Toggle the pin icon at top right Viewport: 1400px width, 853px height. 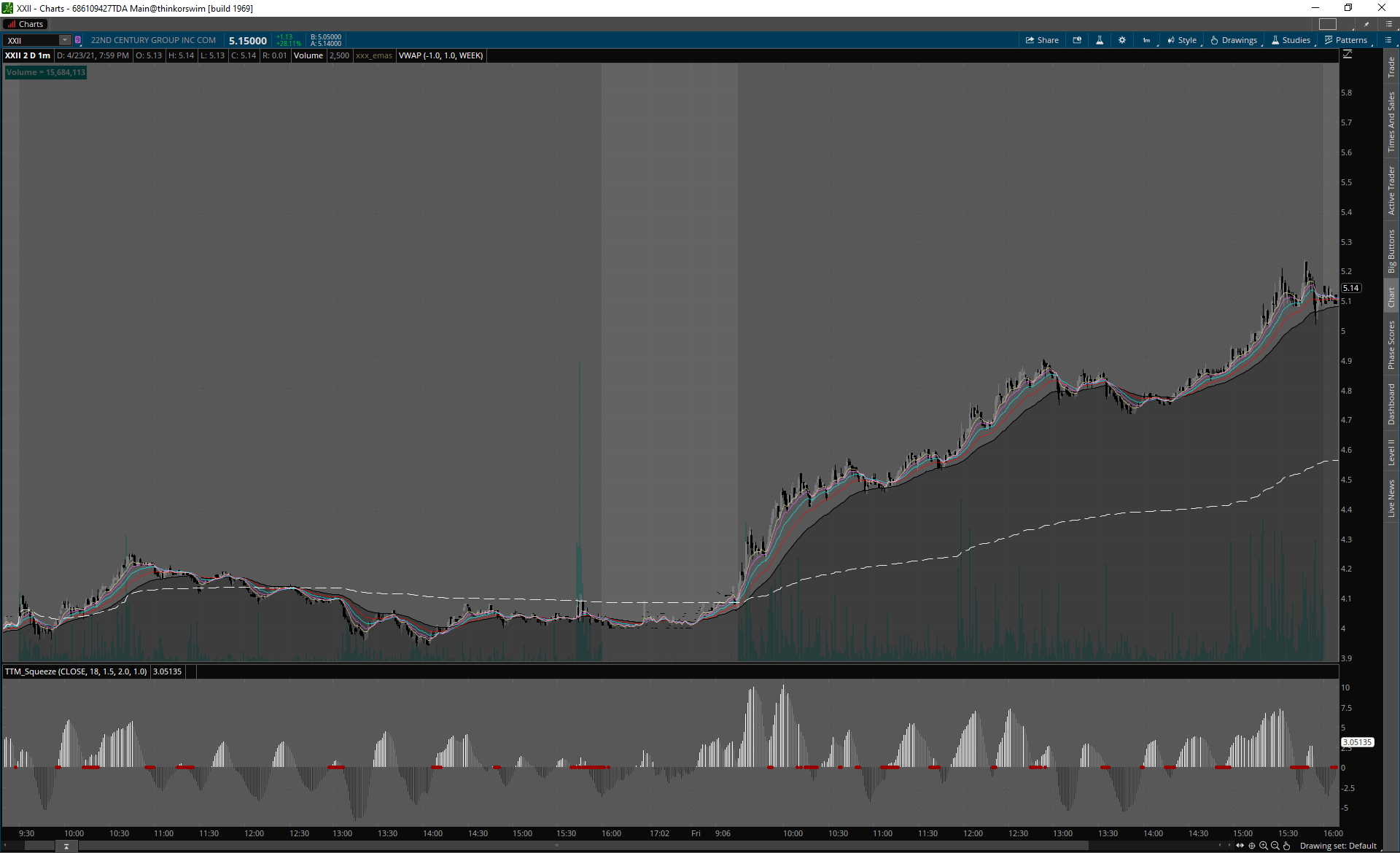[x=1367, y=24]
